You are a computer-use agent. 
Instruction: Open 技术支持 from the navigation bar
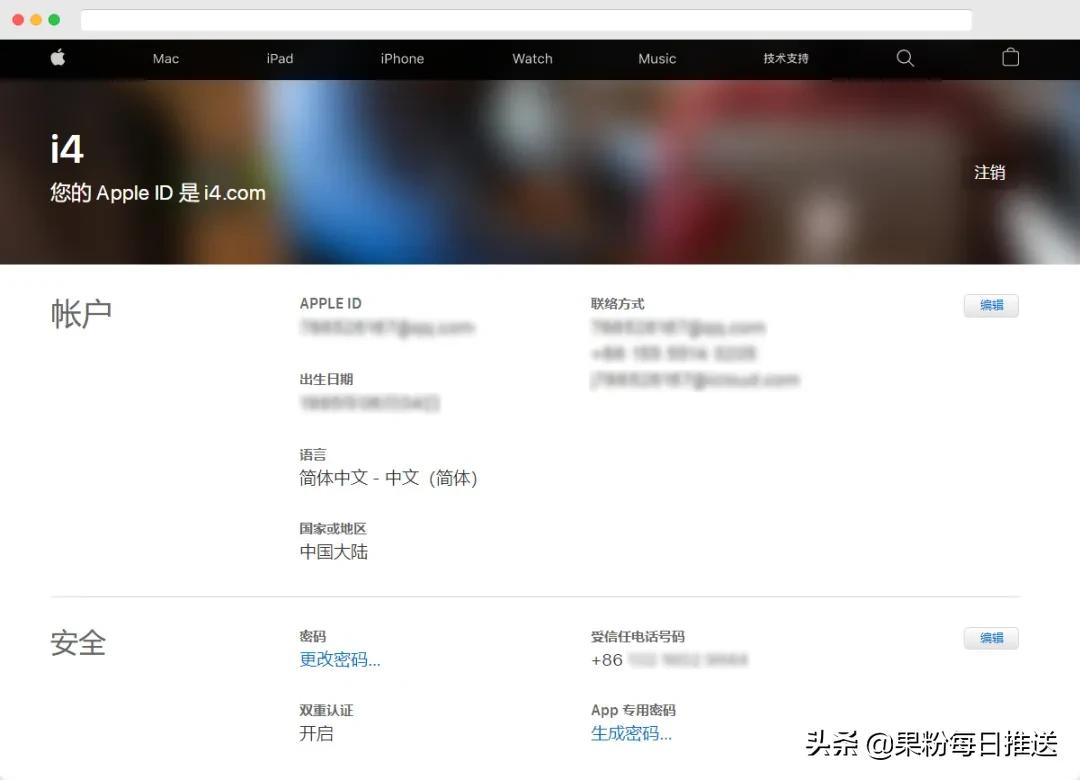point(785,58)
